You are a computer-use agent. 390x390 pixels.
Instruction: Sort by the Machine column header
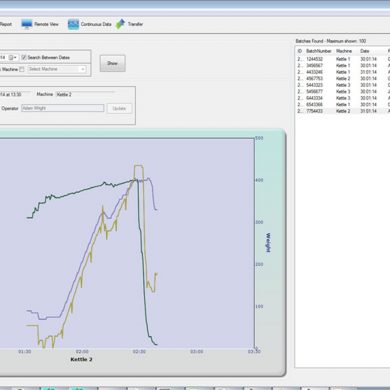344,51
